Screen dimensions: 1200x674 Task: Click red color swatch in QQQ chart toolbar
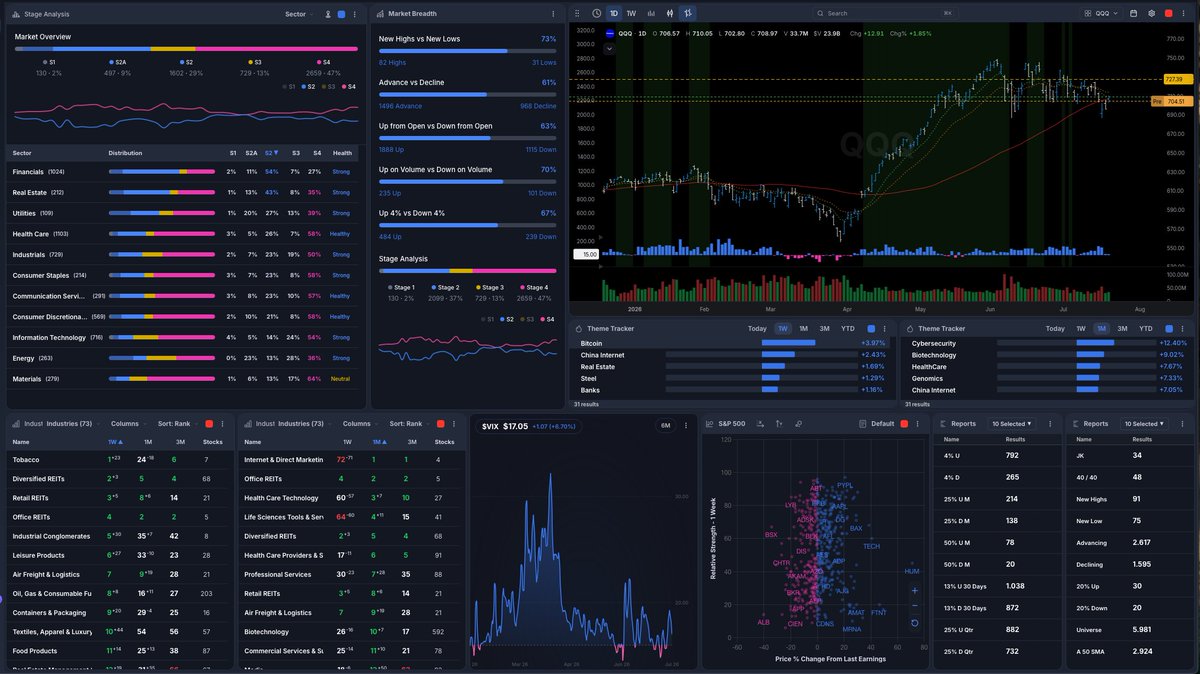pos(1168,13)
